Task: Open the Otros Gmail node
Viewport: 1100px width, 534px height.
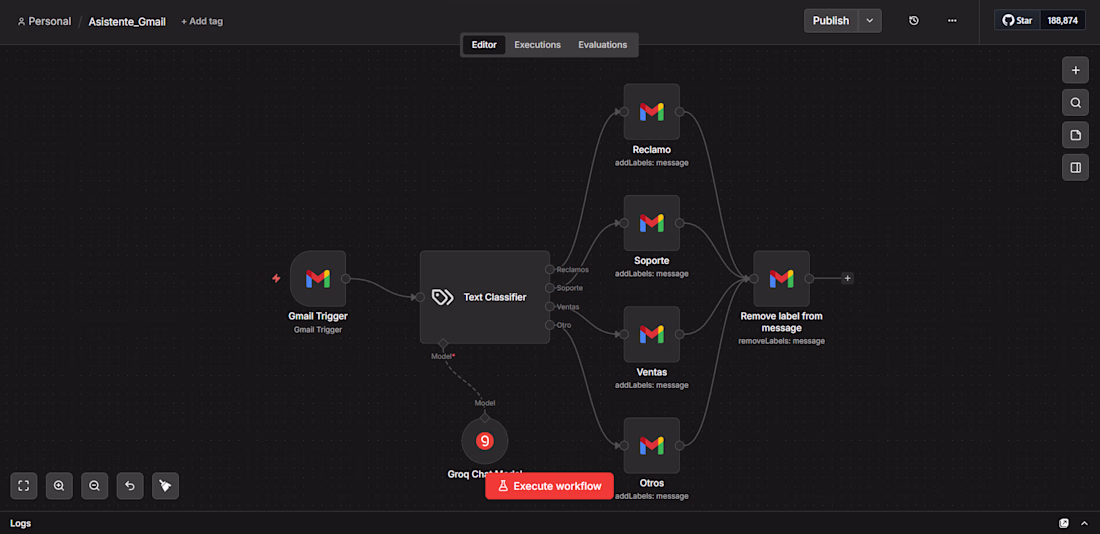Action: 652,446
